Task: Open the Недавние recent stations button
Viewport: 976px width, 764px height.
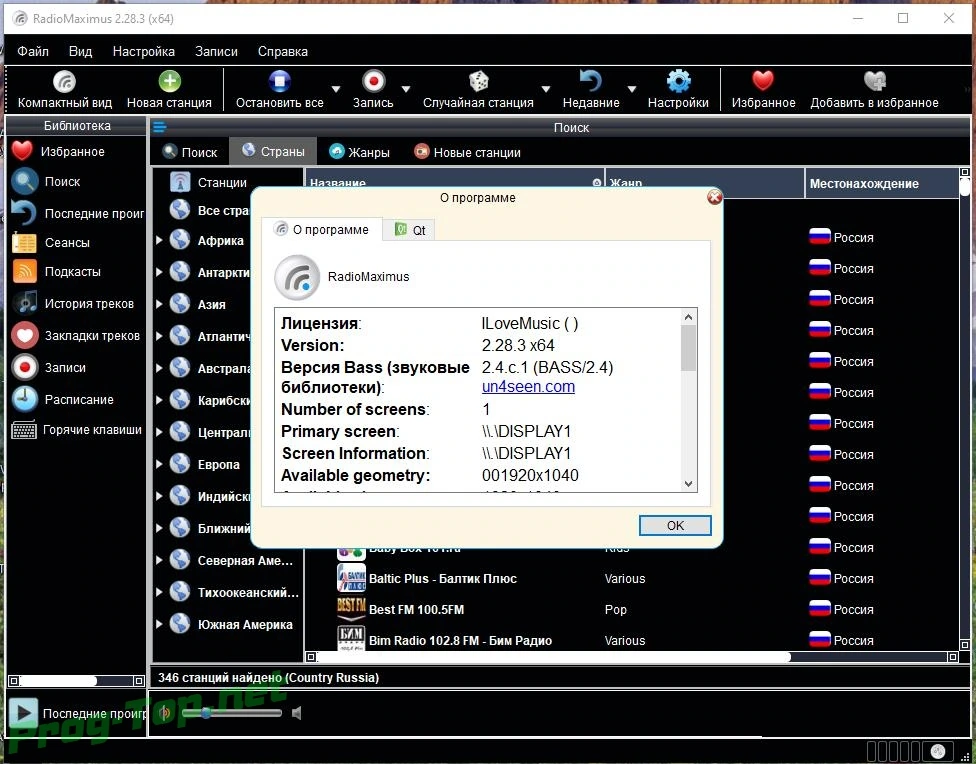Action: pos(591,90)
